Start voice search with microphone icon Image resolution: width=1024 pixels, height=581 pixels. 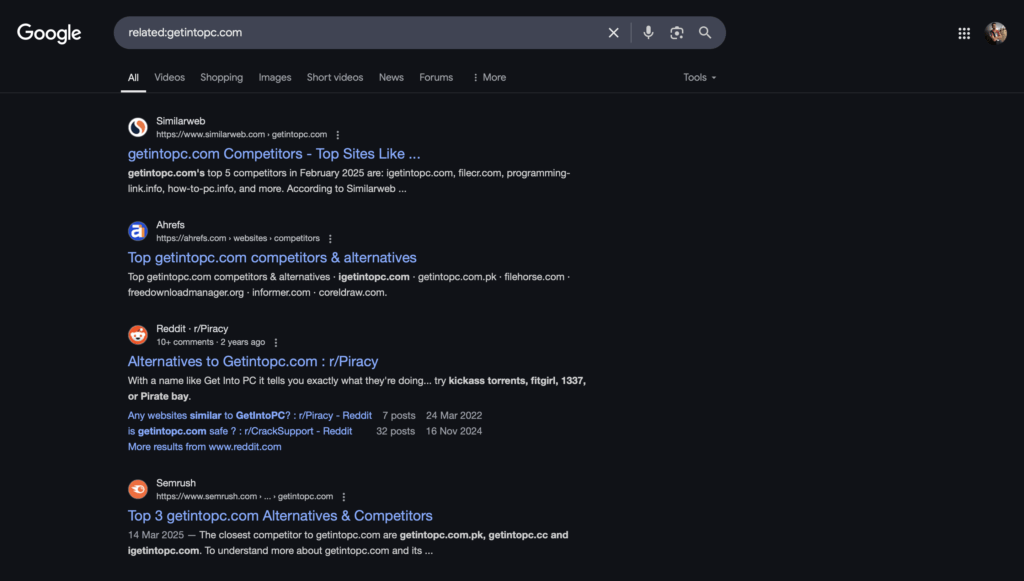648,33
